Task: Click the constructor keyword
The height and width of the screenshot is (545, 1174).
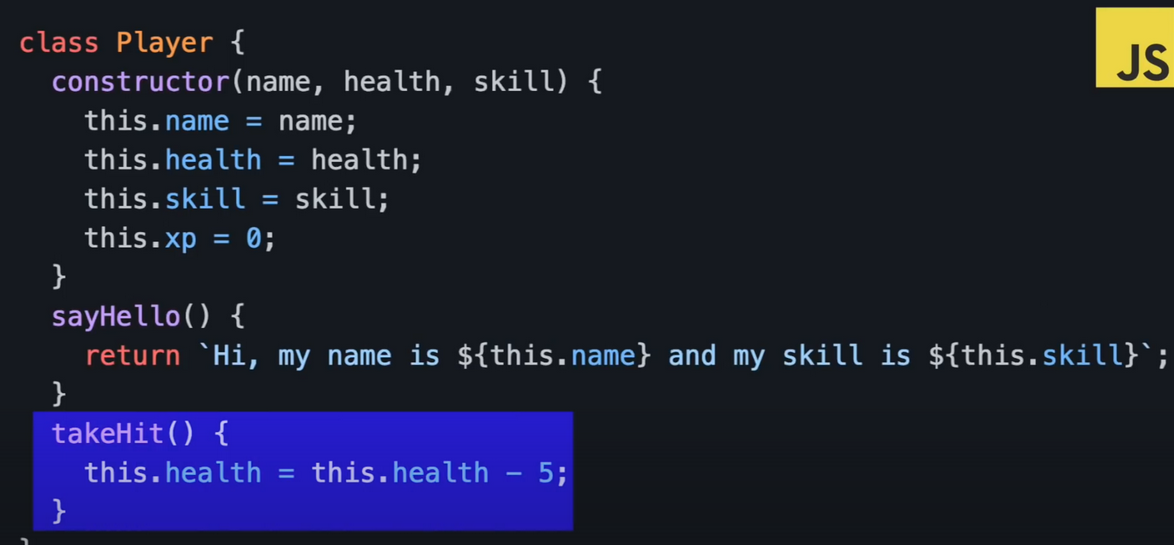Action: [140, 82]
